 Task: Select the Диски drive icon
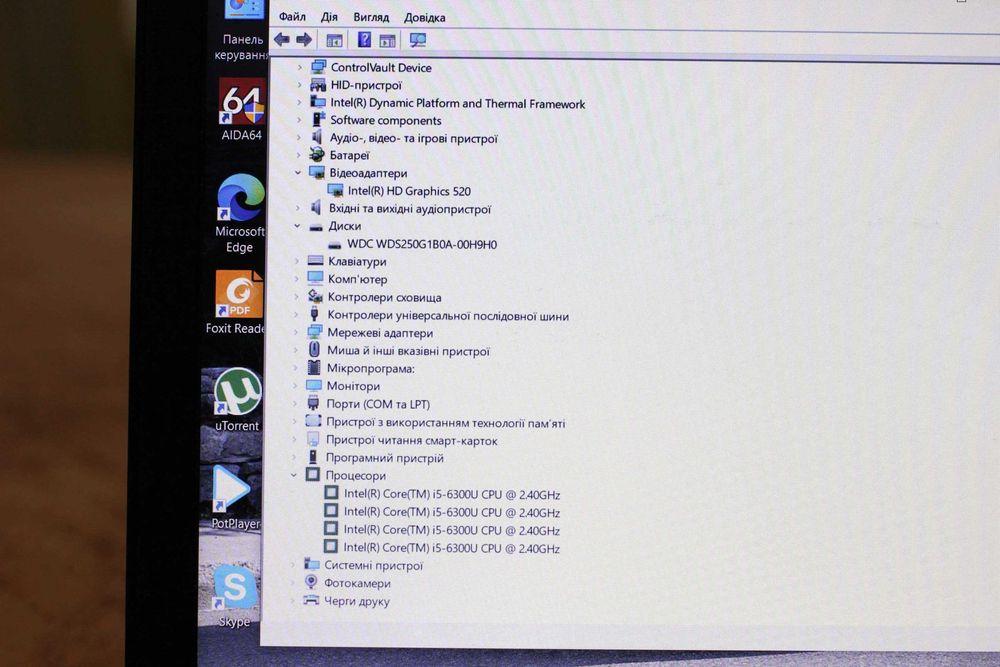(x=316, y=226)
